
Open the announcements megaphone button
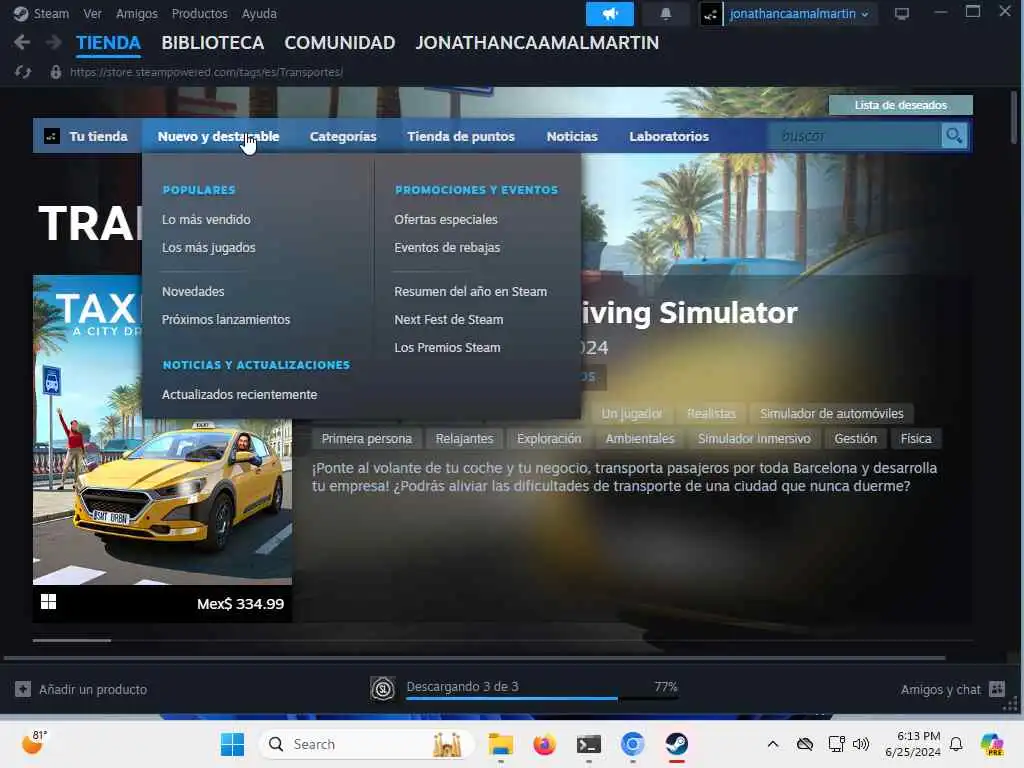pos(609,14)
